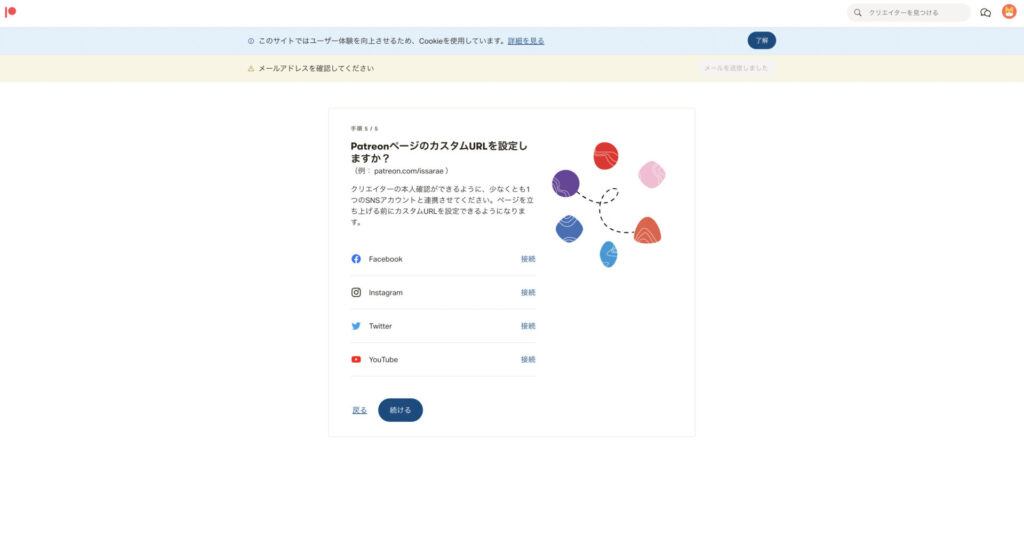
Task: Click the custom URL heading text
Action: point(439,152)
